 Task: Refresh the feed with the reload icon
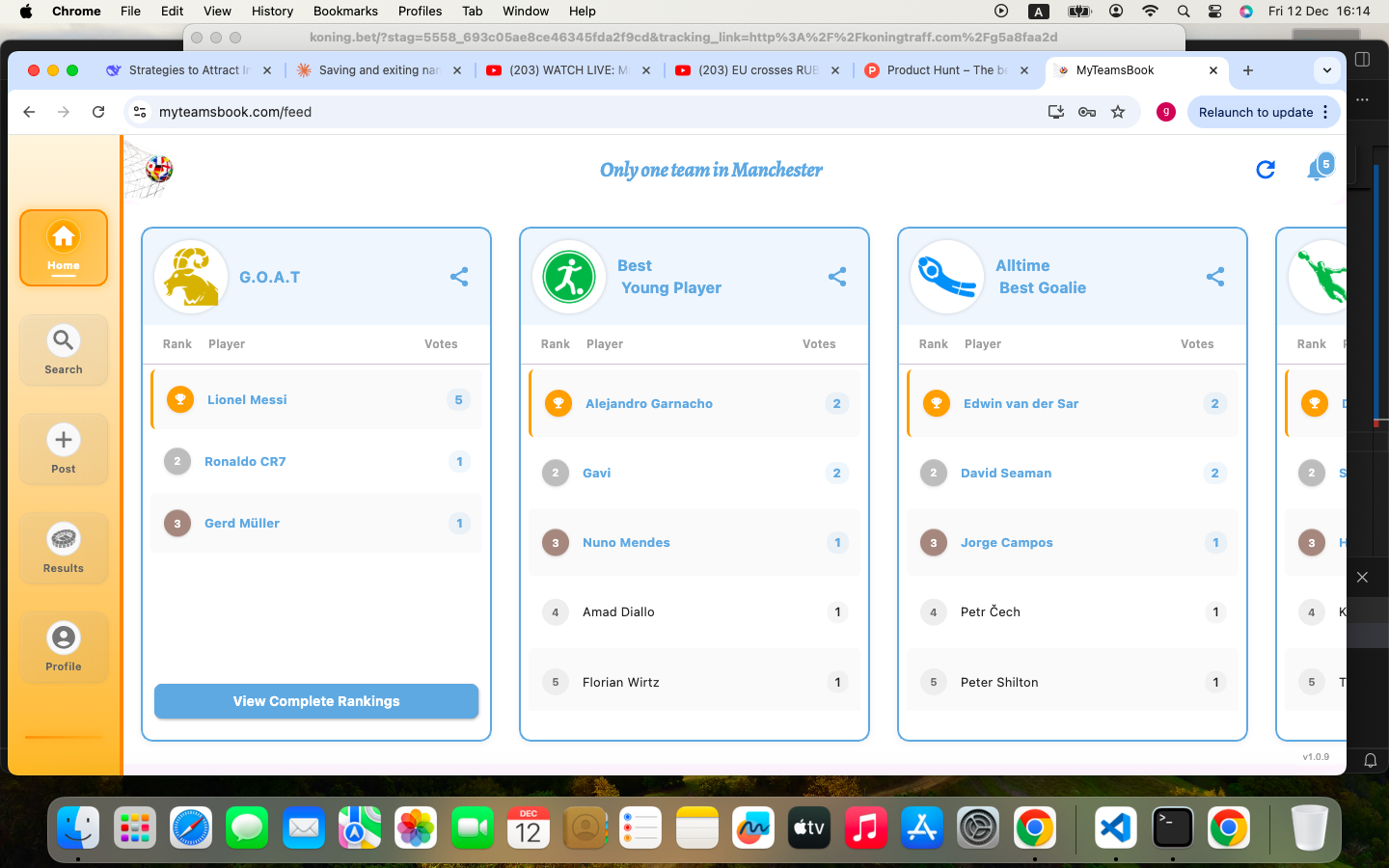point(1266,170)
